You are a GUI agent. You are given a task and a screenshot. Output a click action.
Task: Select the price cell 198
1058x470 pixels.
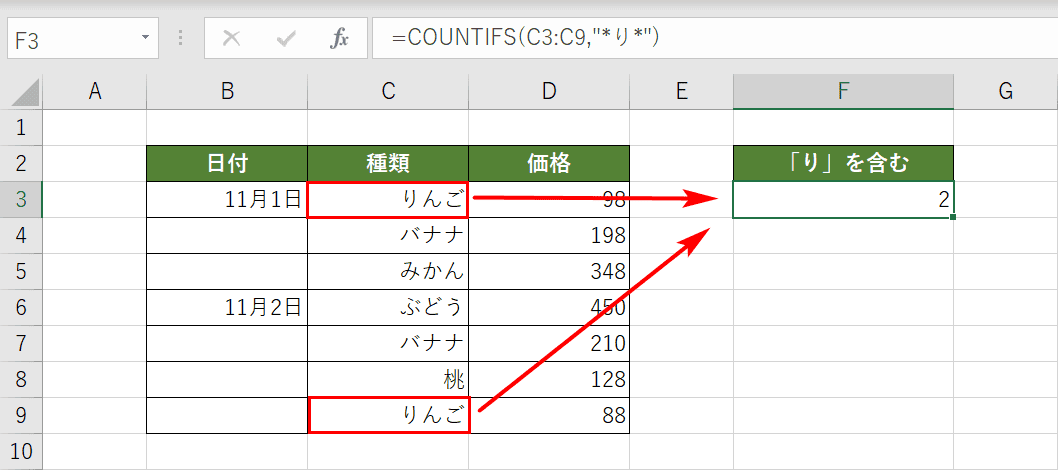[x=549, y=235]
